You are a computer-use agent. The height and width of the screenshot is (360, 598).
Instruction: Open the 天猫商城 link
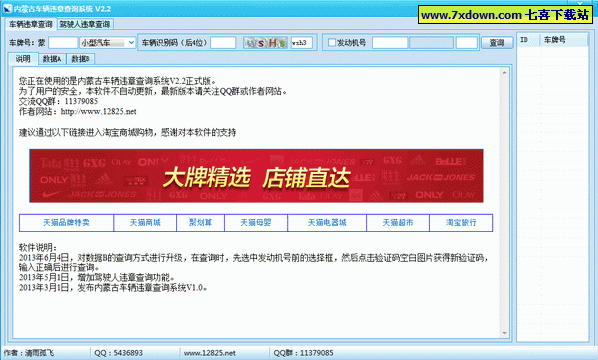pyautogui.click(x=145, y=223)
